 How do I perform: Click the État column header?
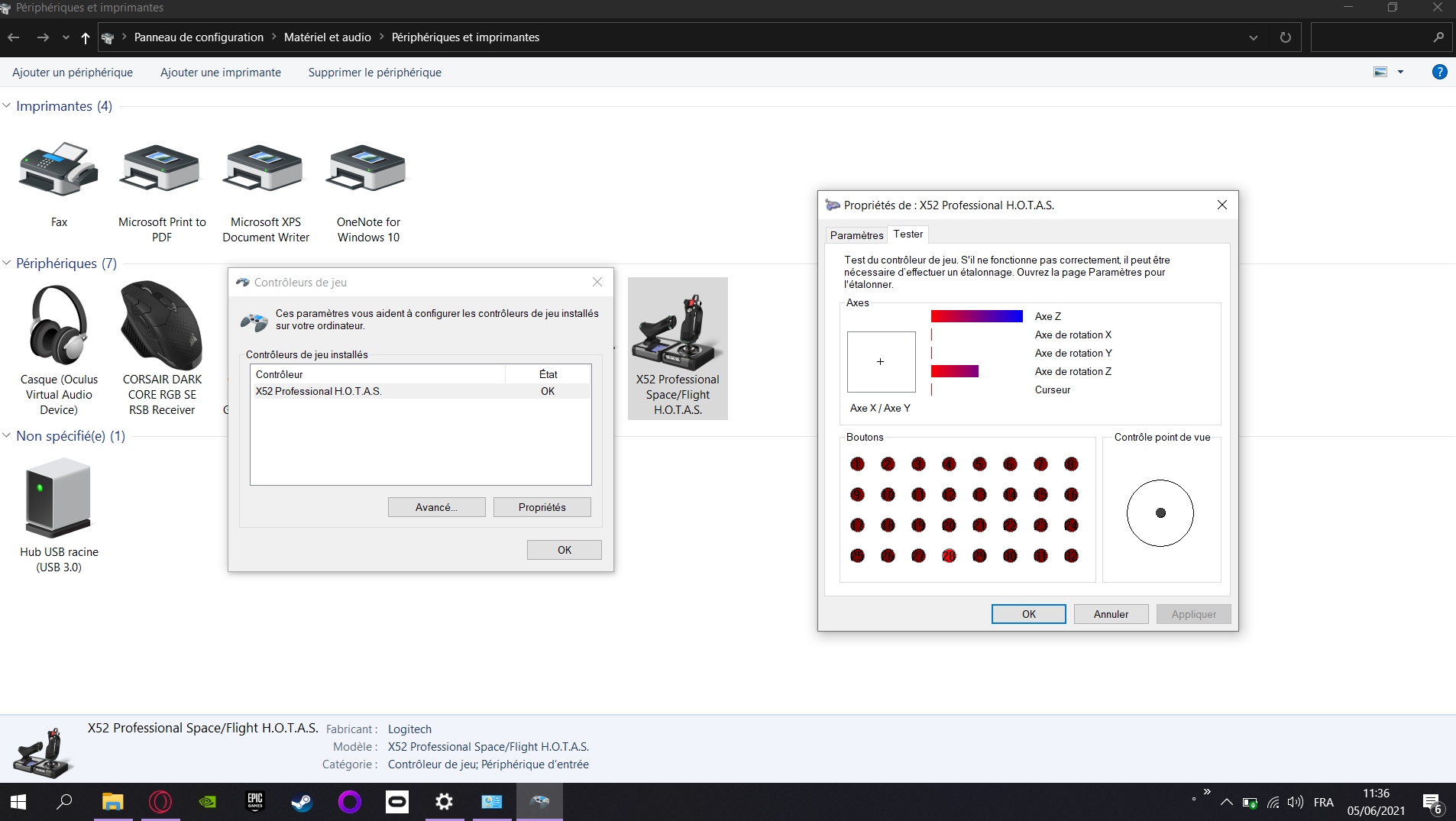click(x=548, y=374)
